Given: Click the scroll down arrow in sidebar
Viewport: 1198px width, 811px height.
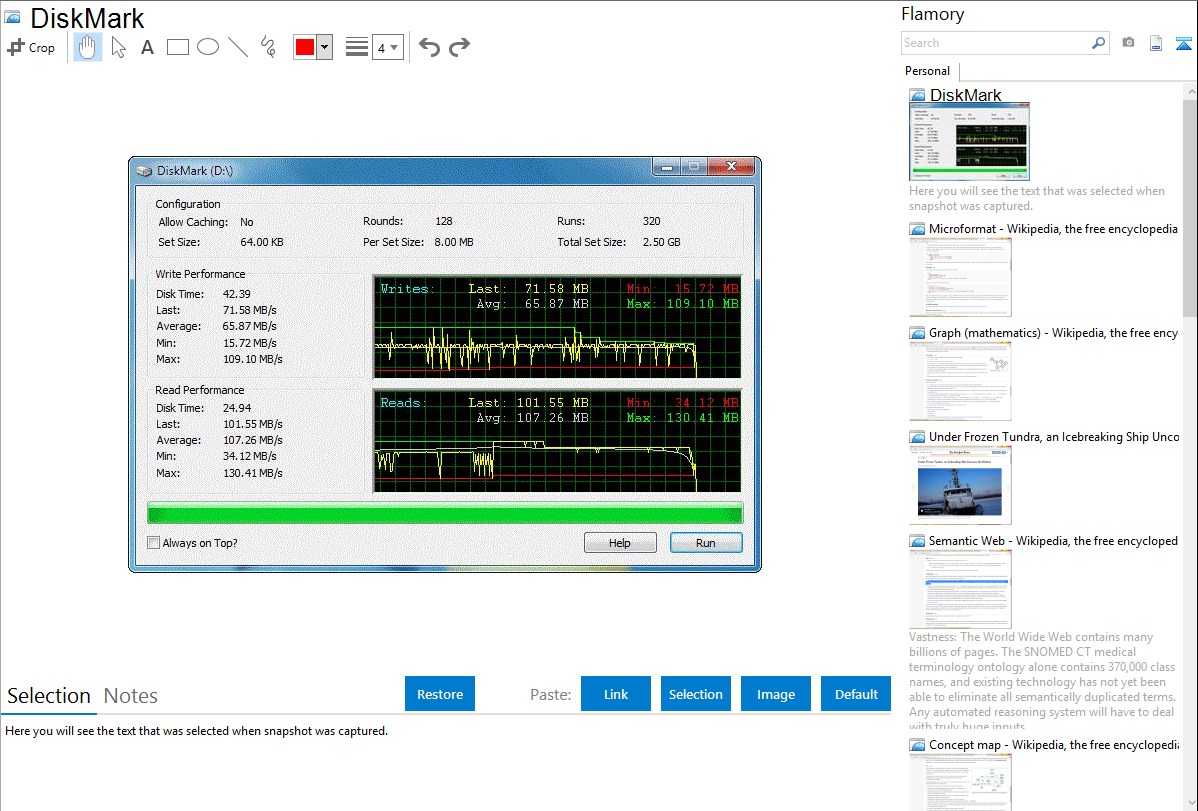Looking at the screenshot, I should [1191, 802].
